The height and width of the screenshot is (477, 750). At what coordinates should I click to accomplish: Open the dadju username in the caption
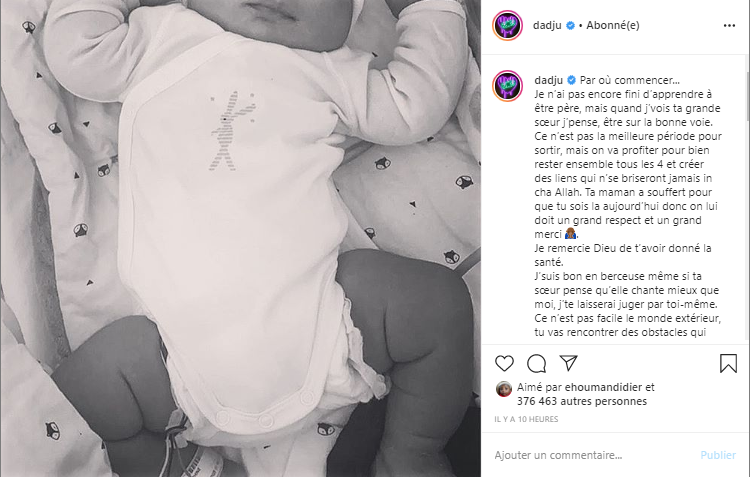548,80
